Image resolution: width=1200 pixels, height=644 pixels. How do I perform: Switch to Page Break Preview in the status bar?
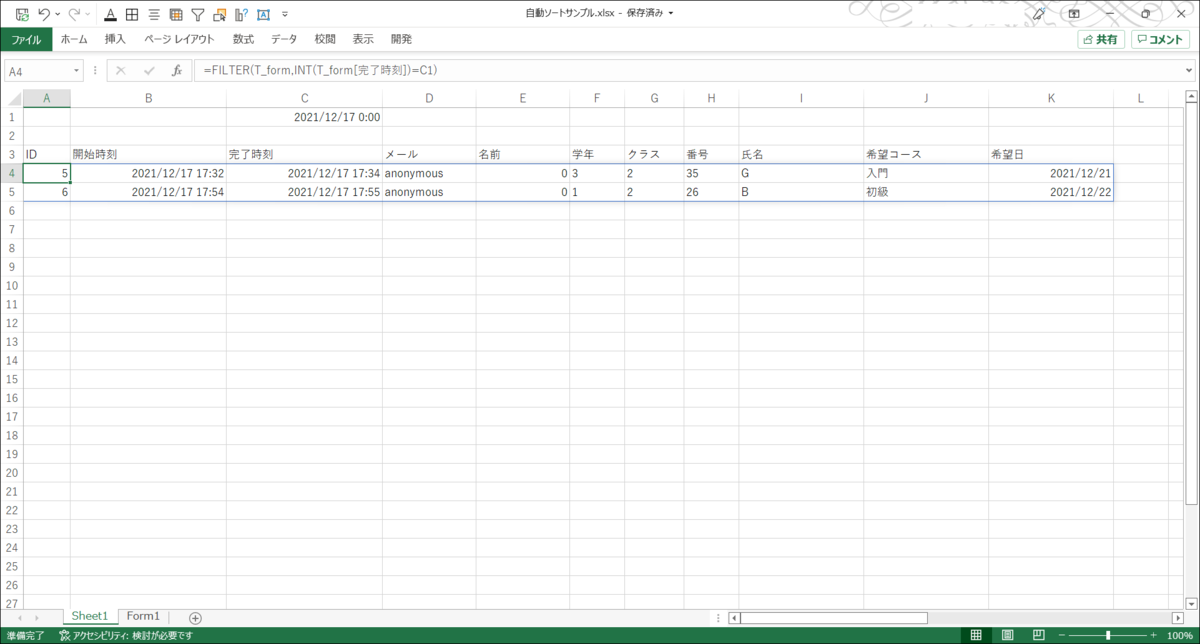click(x=1040, y=634)
